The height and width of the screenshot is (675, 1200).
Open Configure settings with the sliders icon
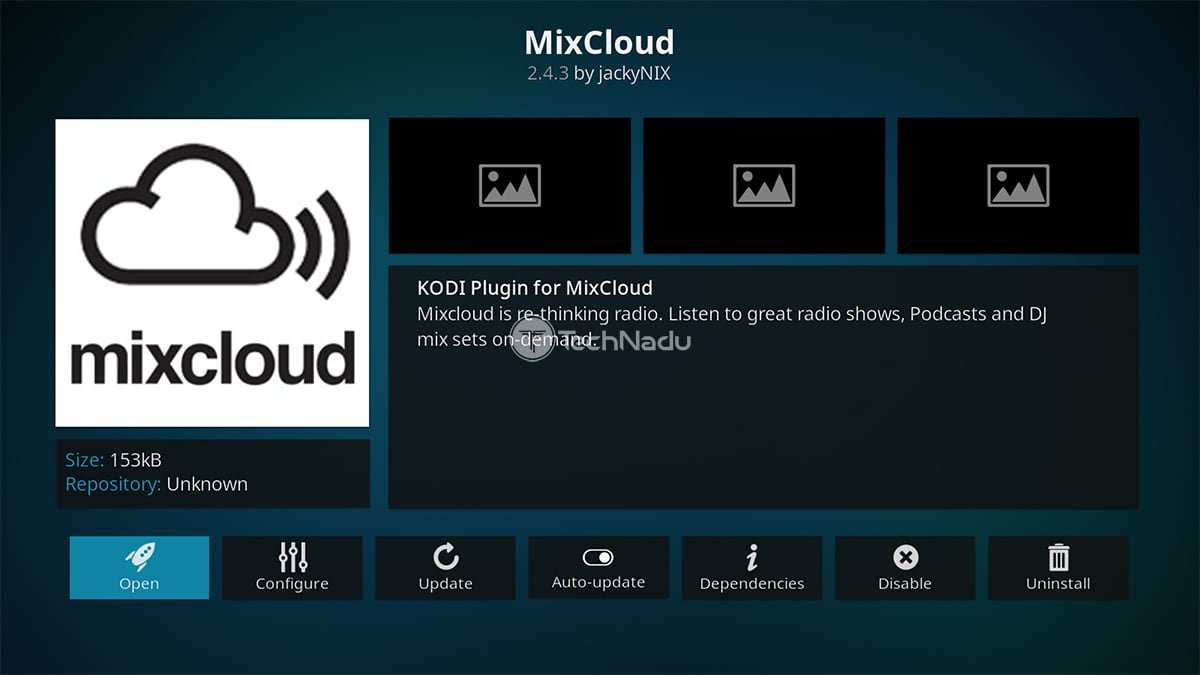pos(292,568)
